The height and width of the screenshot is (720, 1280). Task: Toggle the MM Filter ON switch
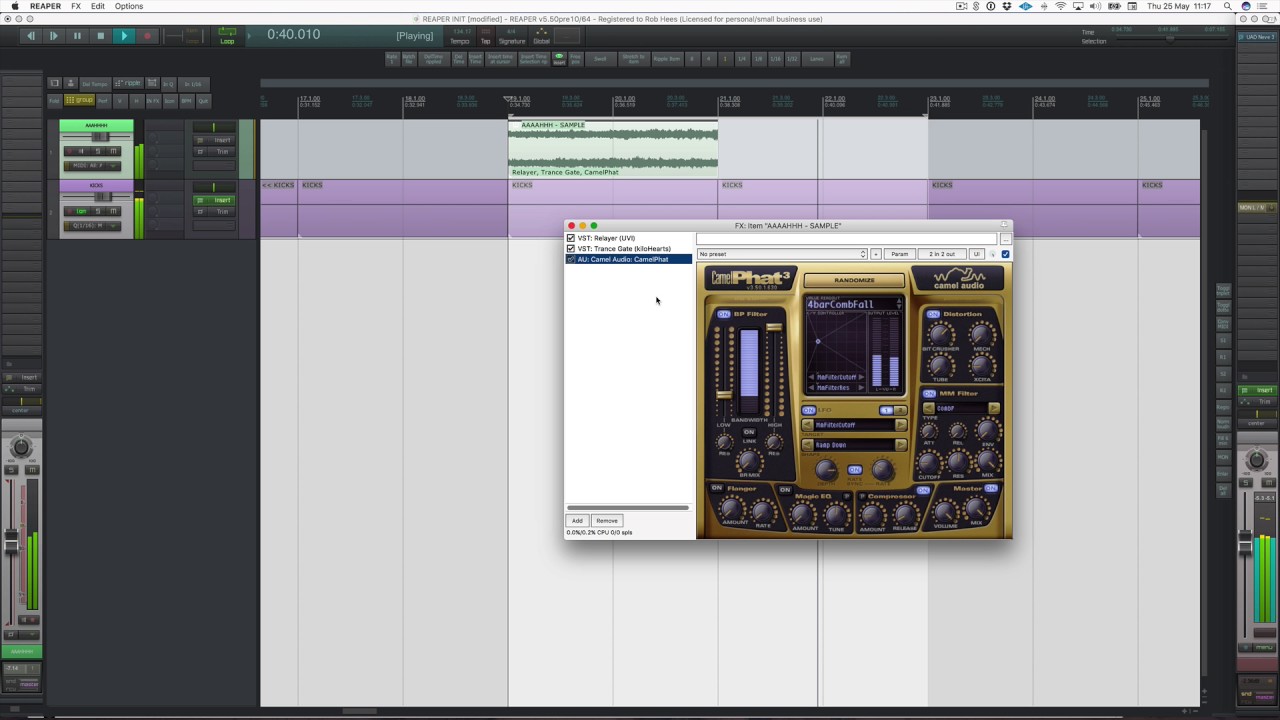929,394
